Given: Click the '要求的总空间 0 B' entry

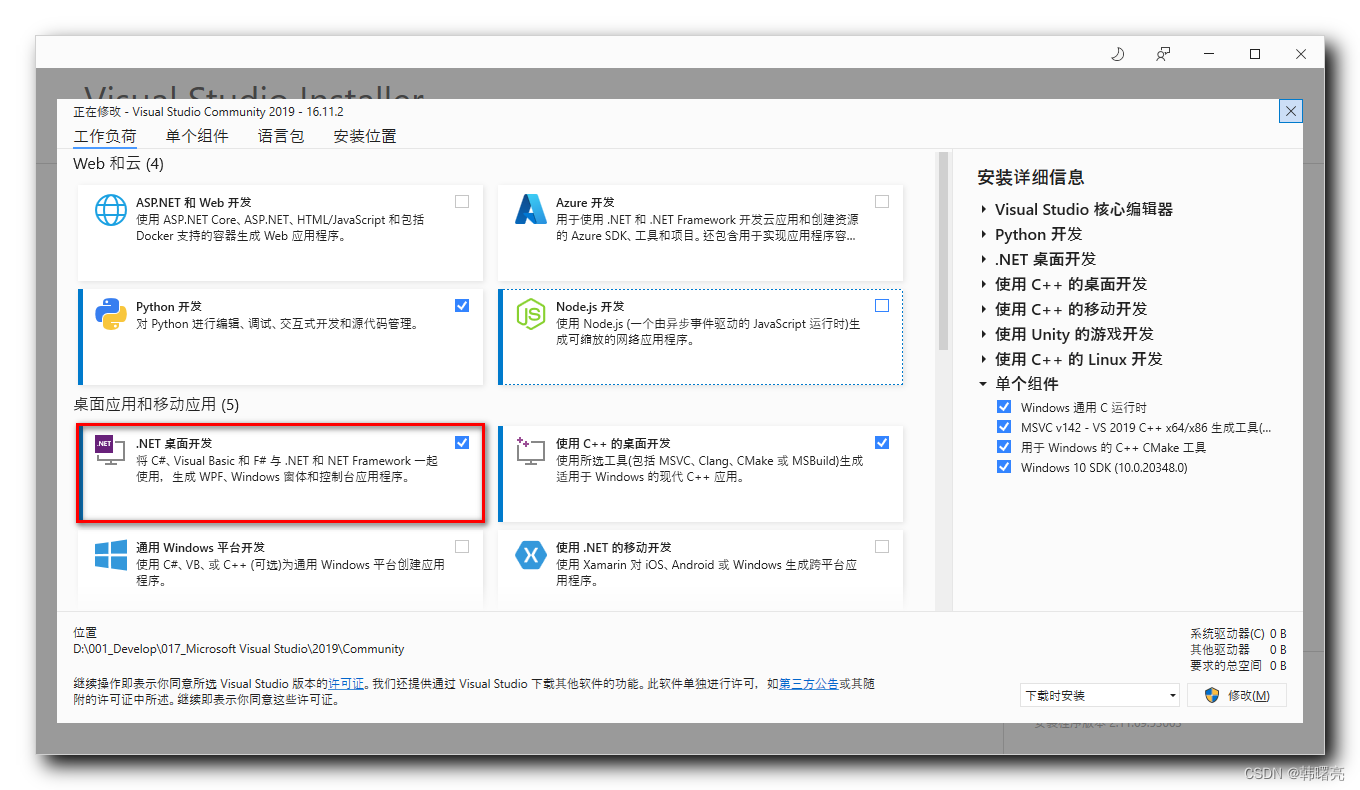Looking at the screenshot, I should tap(1238, 666).
